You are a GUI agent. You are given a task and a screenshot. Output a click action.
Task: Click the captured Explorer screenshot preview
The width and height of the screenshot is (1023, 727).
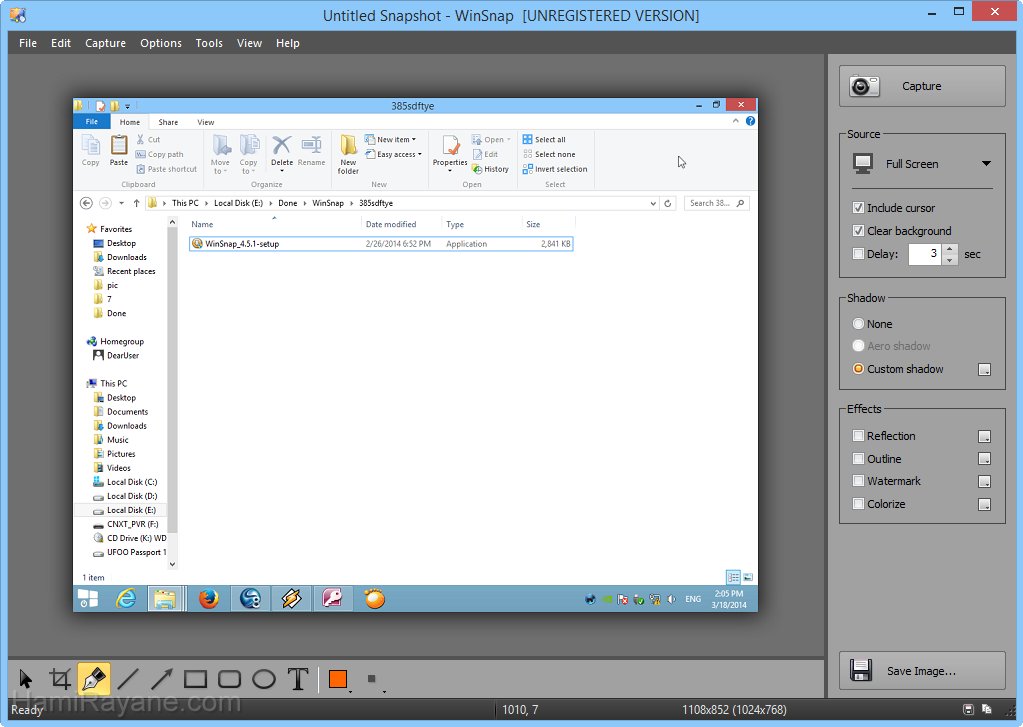(415, 355)
